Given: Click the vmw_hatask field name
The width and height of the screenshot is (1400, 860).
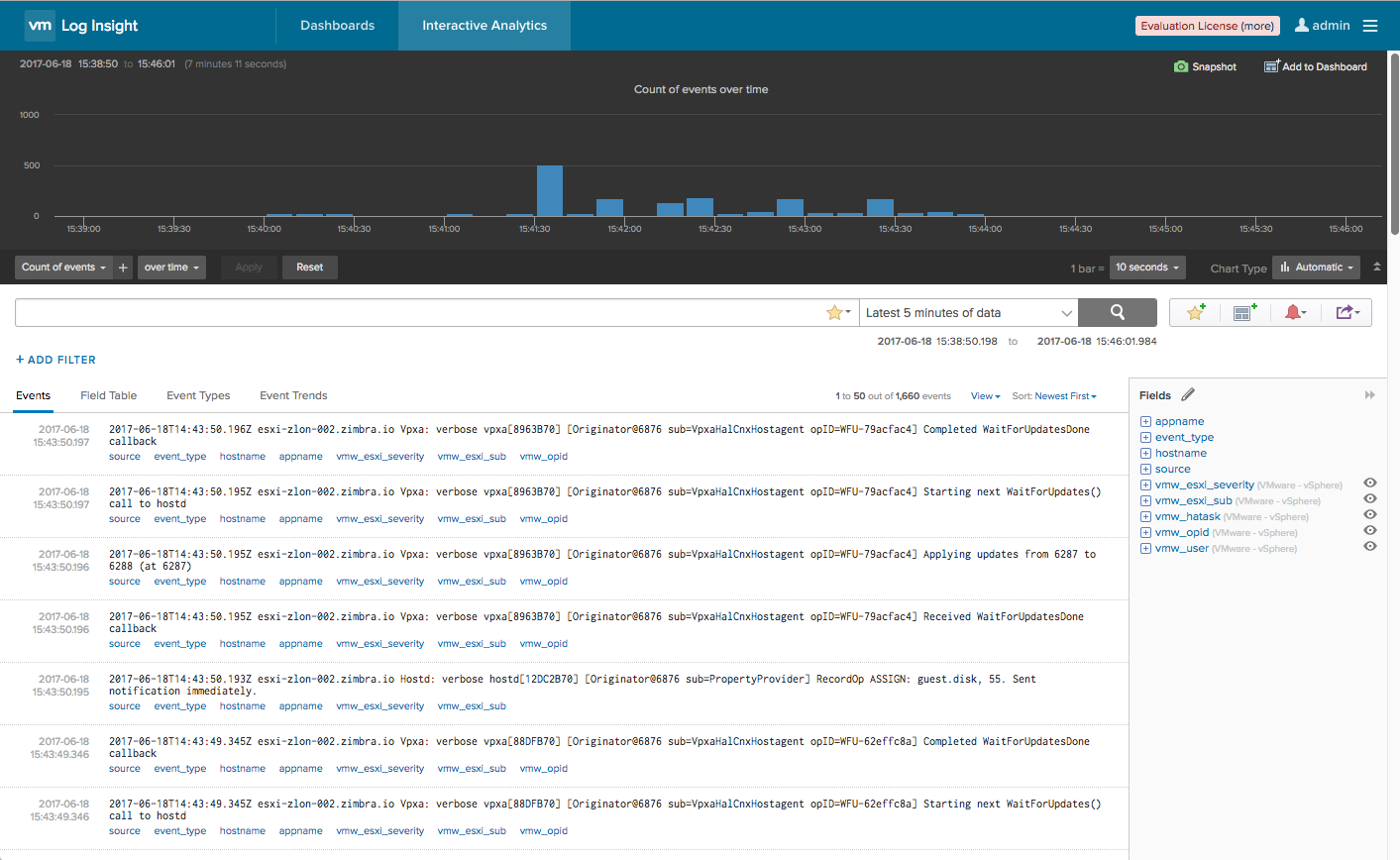Looking at the screenshot, I should click(1188, 516).
